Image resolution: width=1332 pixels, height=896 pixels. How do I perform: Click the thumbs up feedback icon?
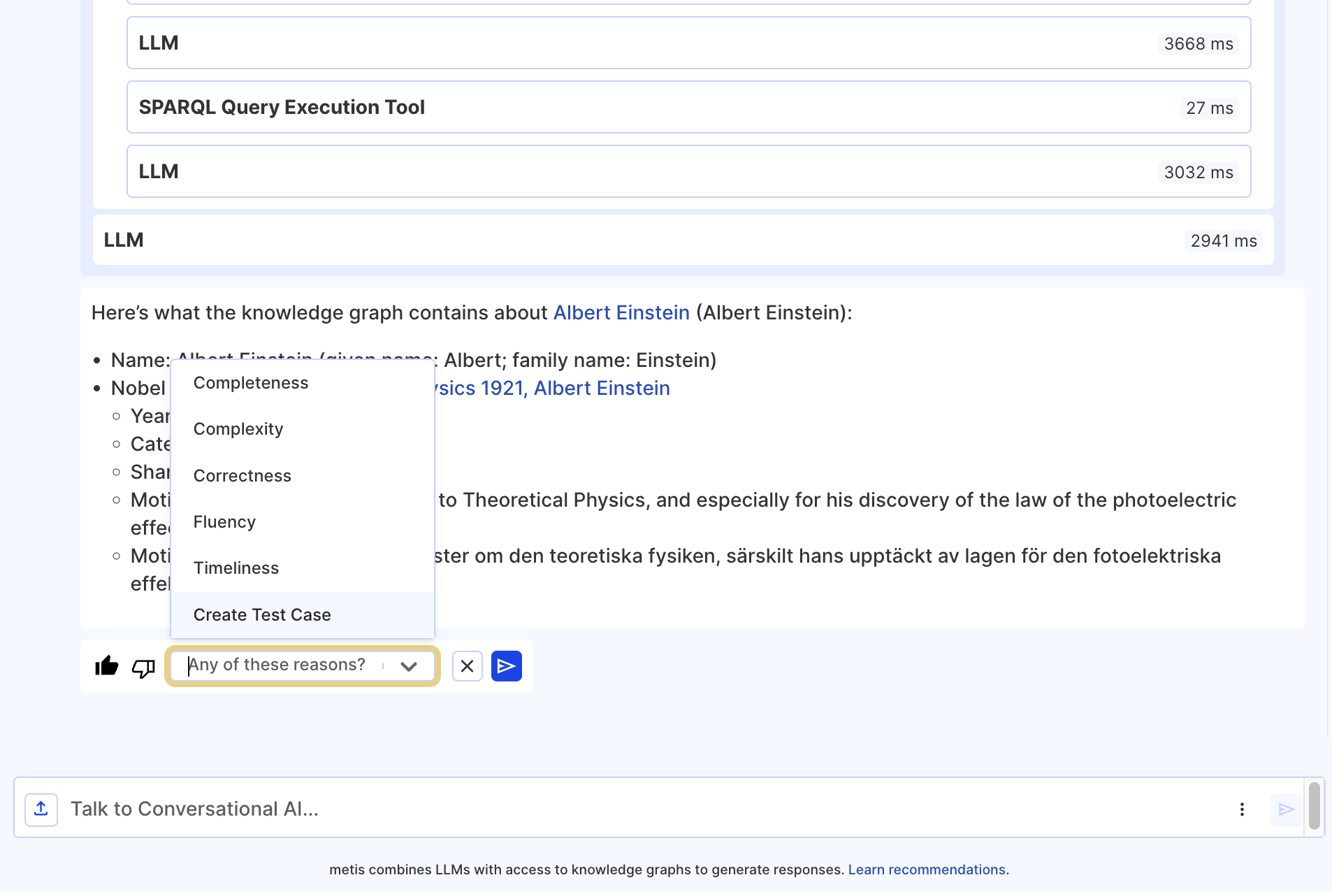click(107, 666)
